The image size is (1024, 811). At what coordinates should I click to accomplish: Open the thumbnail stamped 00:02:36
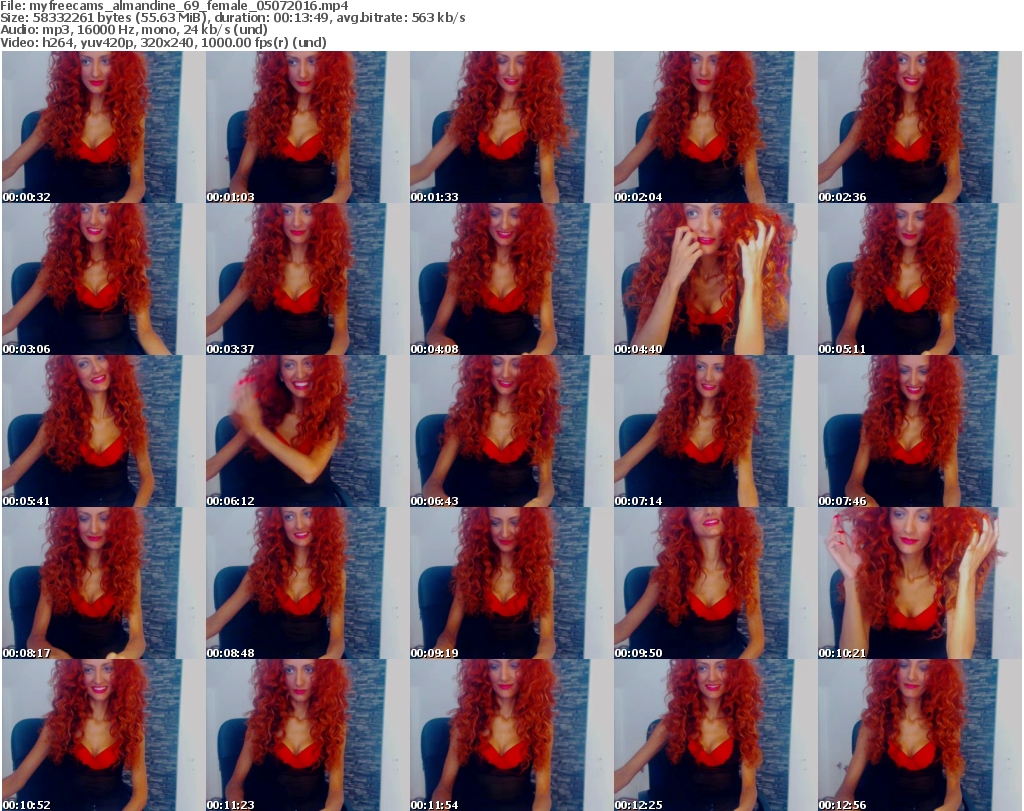click(919, 127)
